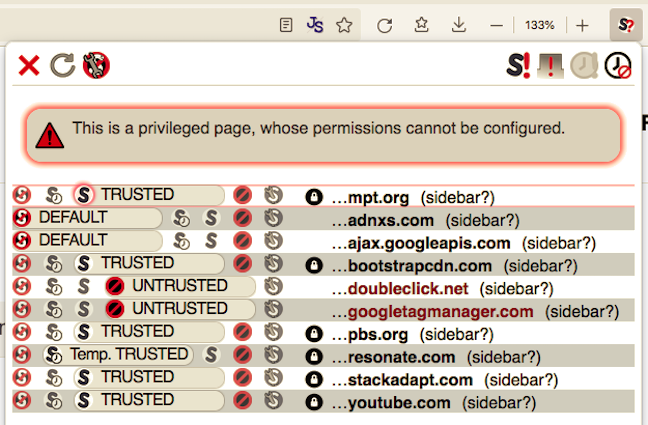The width and height of the screenshot is (648, 425).
Task: Mark youtube.com as Untrusted
Action: pyautogui.click(x=242, y=400)
